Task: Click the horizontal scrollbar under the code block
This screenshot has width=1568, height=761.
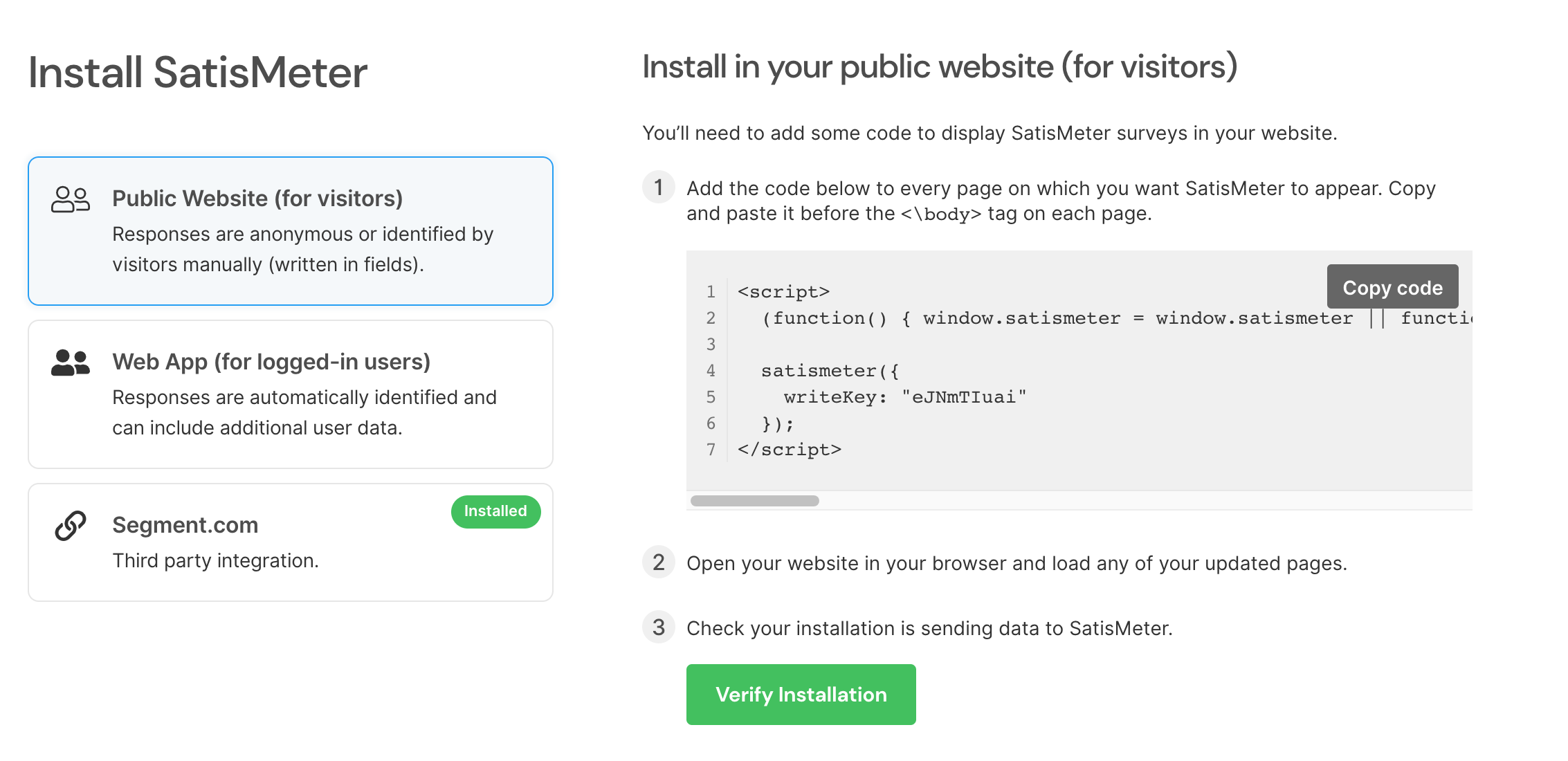Action: 755,501
